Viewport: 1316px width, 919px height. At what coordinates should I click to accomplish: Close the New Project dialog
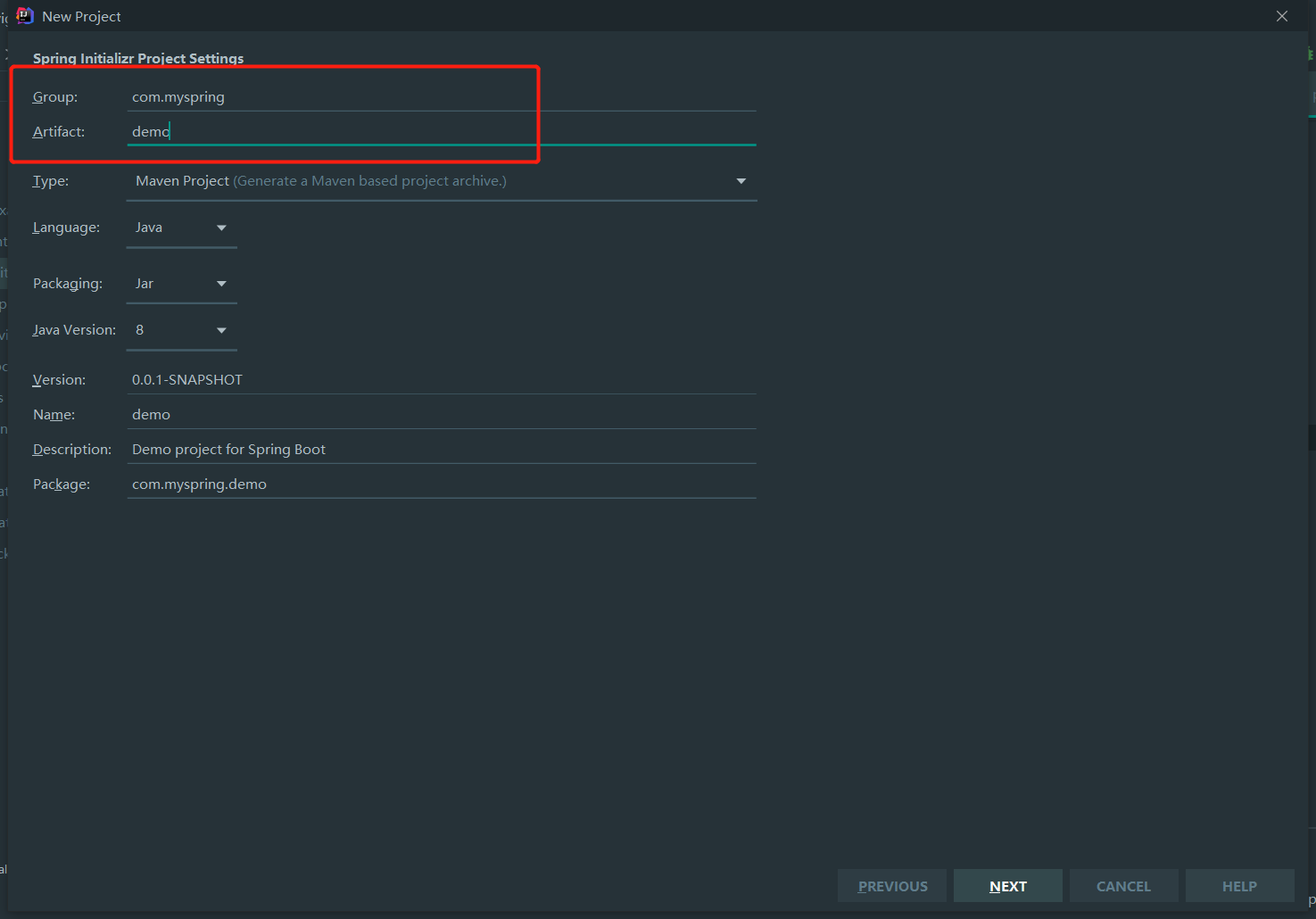pyautogui.click(x=1282, y=16)
